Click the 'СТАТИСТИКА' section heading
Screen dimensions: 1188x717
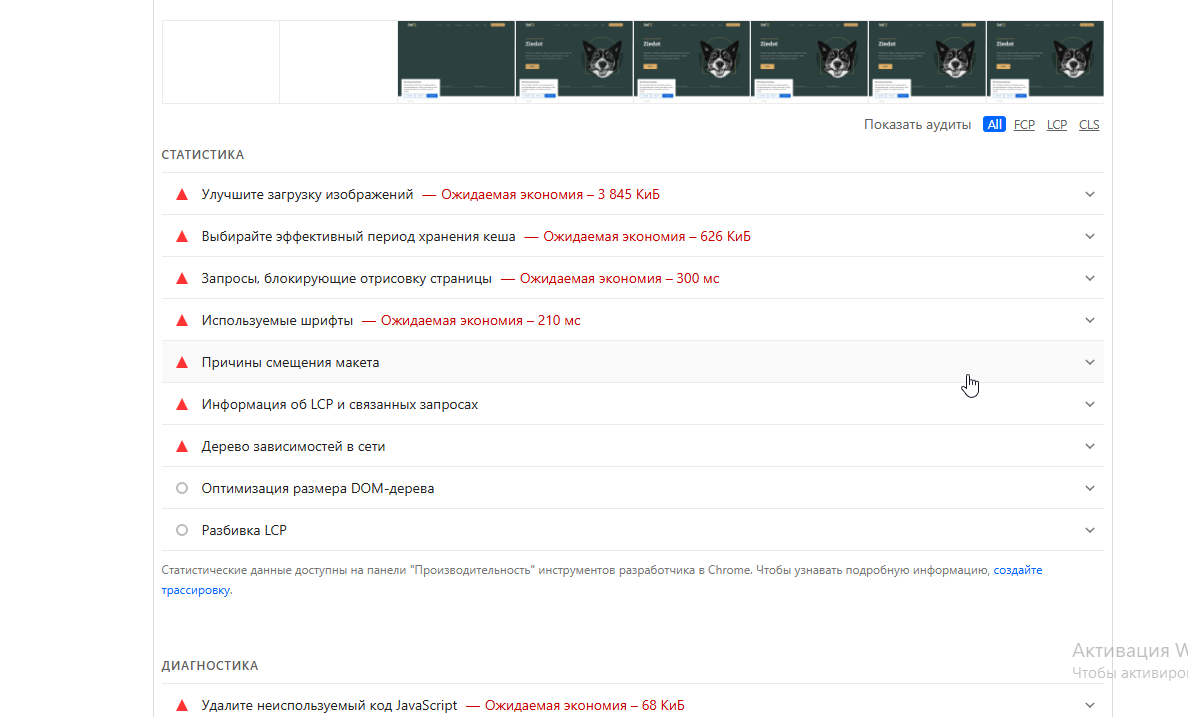coord(202,155)
